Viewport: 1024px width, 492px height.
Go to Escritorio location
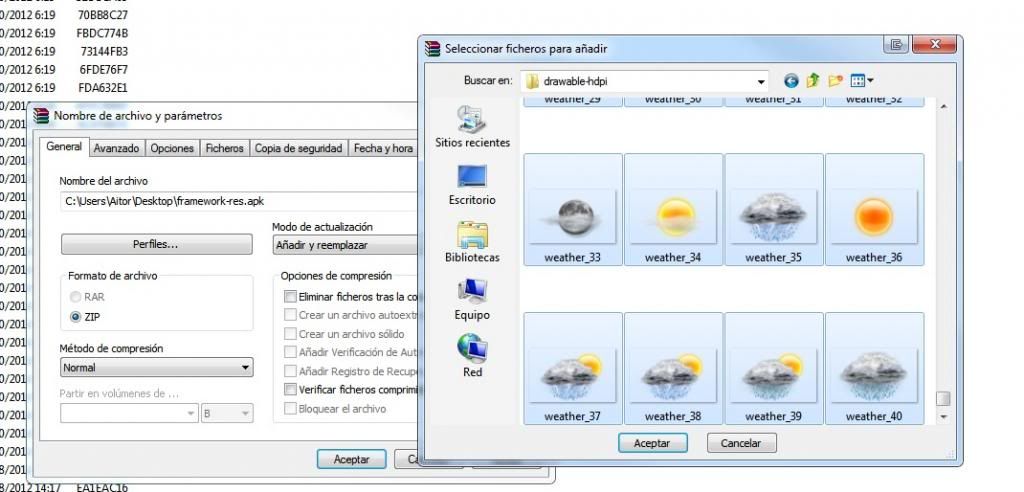(x=472, y=184)
